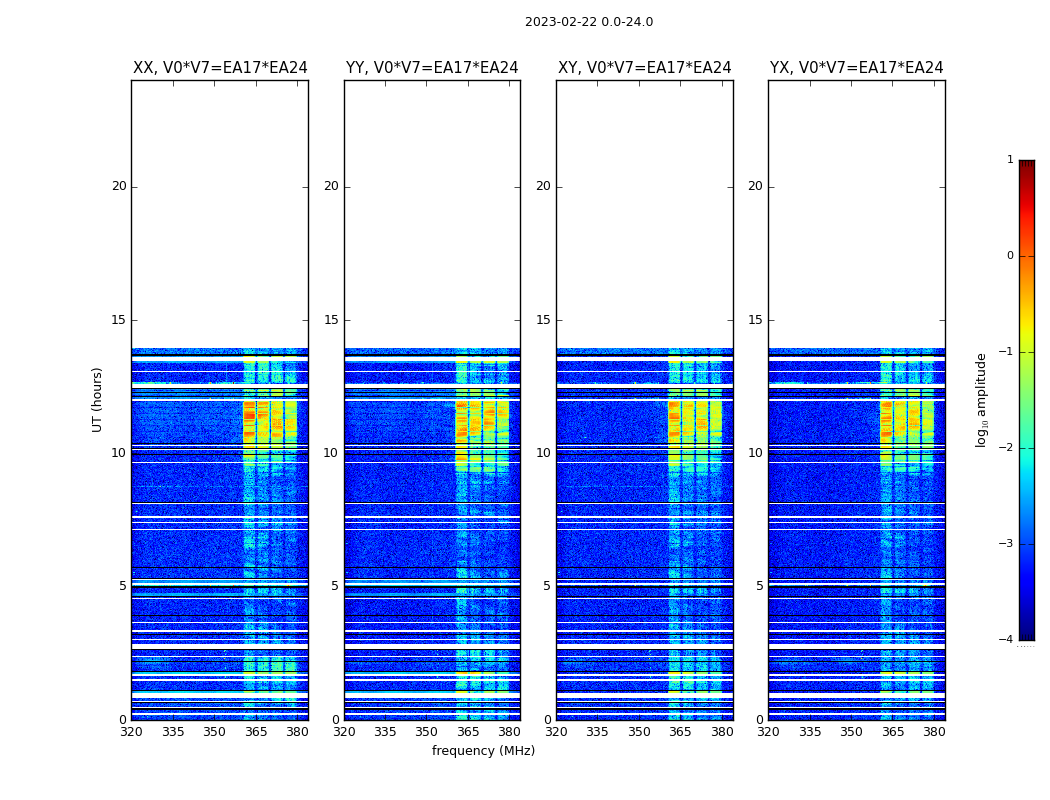Click the XY spectrogram heatmap
The height and width of the screenshot is (800, 1050).
[x=645, y=400]
